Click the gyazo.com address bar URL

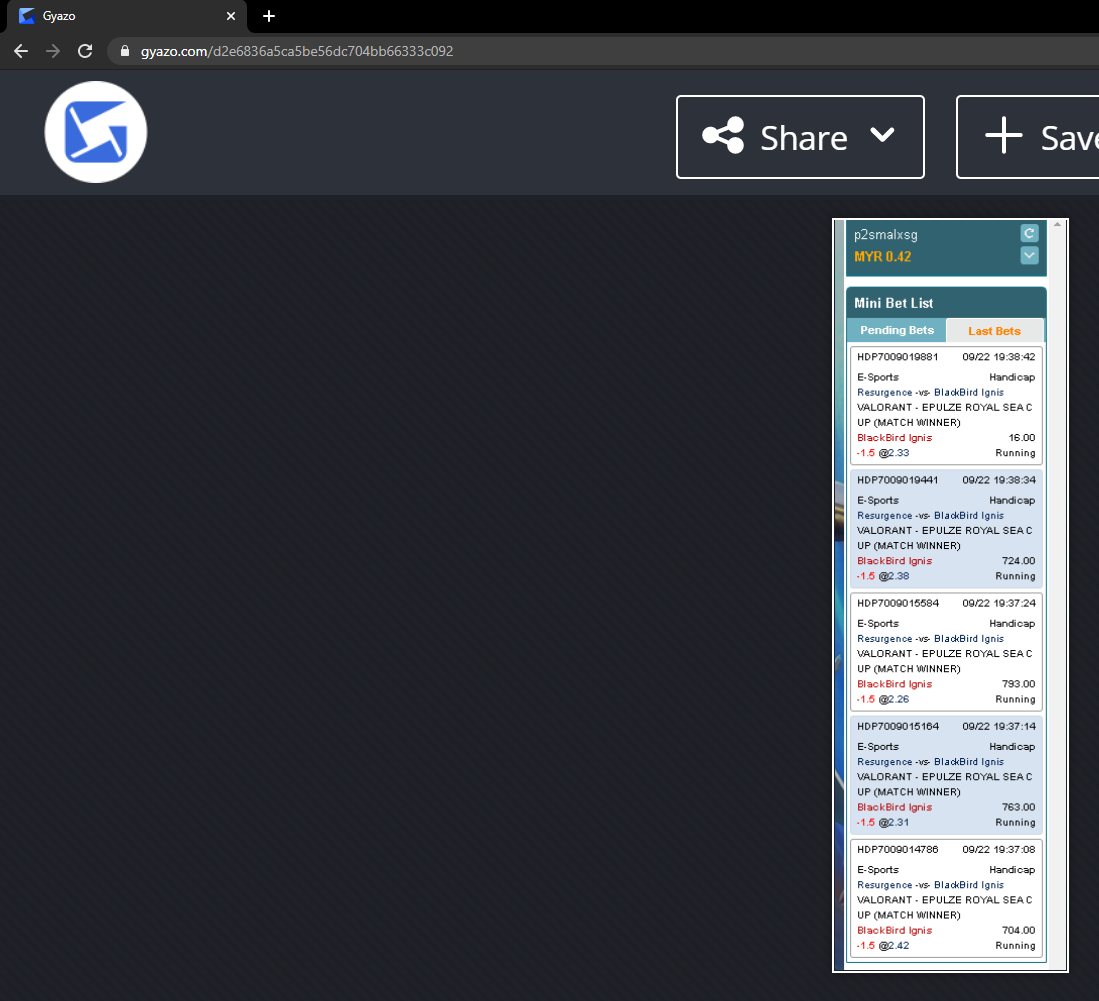coord(297,51)
